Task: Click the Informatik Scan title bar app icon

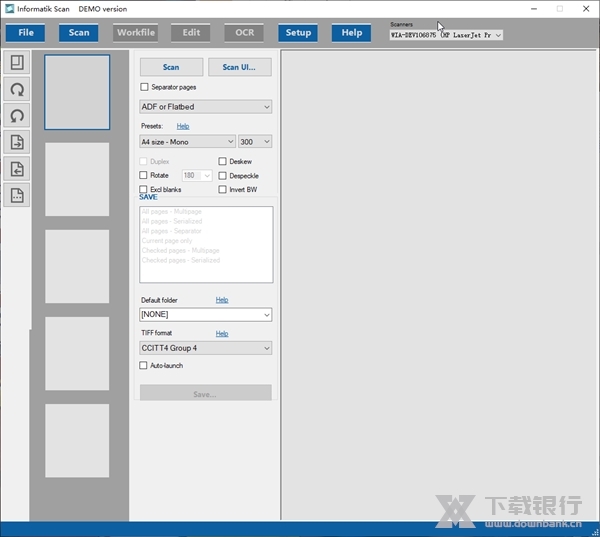Action: [10, 8]
